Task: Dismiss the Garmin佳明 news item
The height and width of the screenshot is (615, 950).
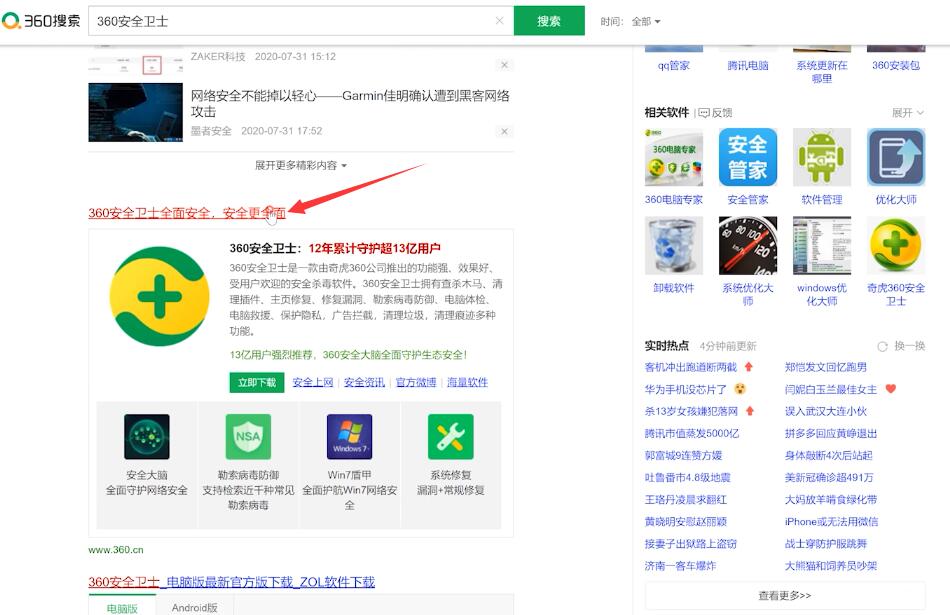Action: point(504,131)
